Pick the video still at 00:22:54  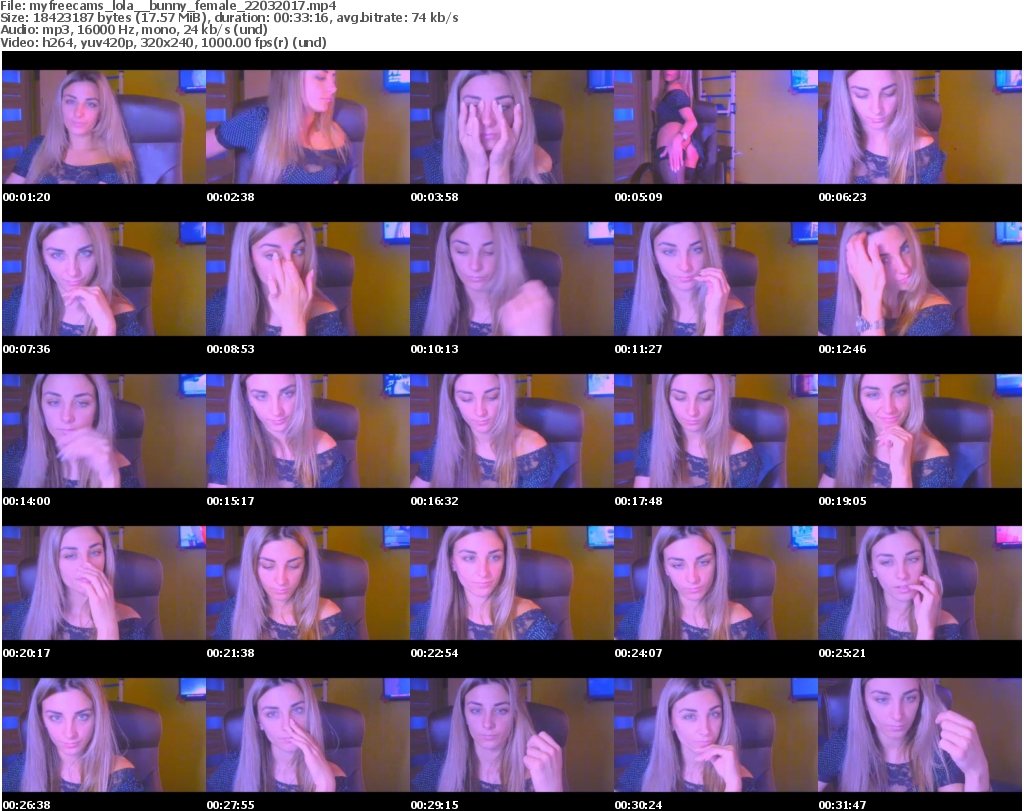(512, 582)
